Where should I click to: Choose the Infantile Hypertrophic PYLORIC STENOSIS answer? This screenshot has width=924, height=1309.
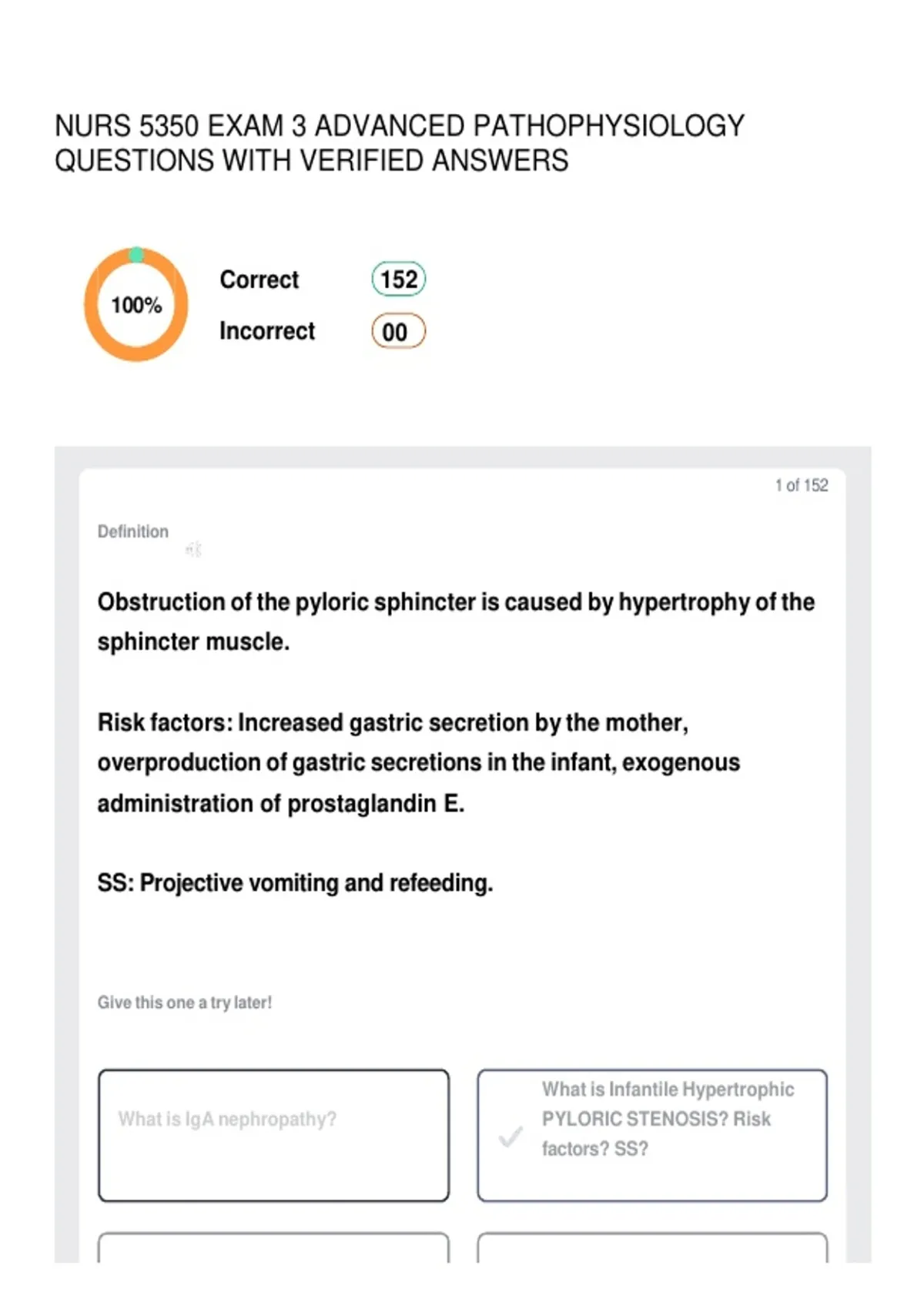(652, 1135)
